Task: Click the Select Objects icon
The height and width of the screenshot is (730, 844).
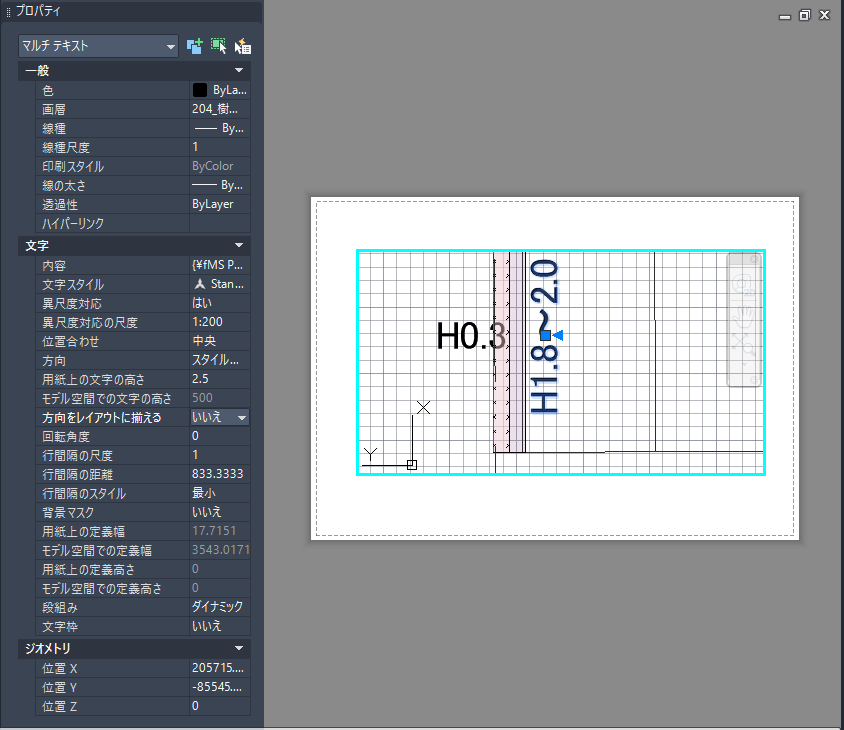Action: click(218, 46)
